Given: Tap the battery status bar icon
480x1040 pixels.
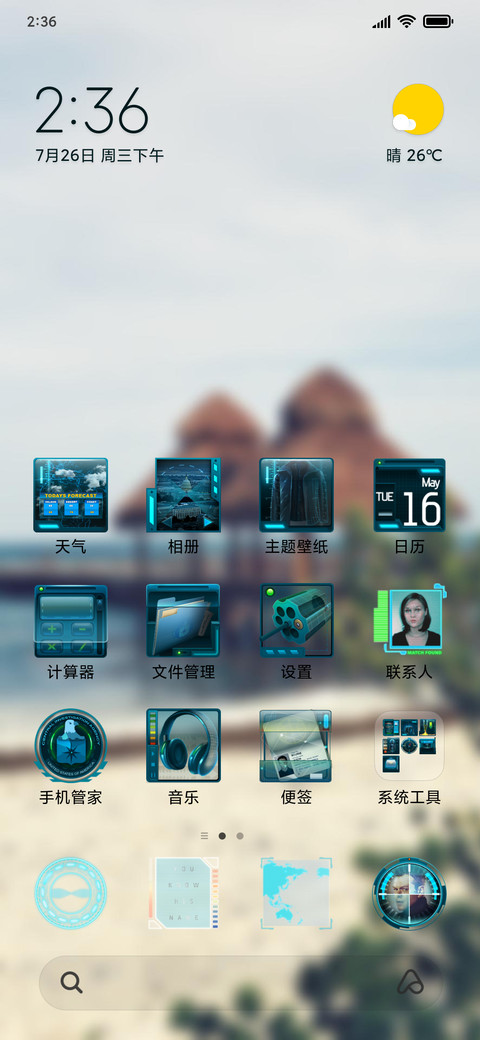Looking at the screenshot, I should pyautogui.click(x=438, y=22).
